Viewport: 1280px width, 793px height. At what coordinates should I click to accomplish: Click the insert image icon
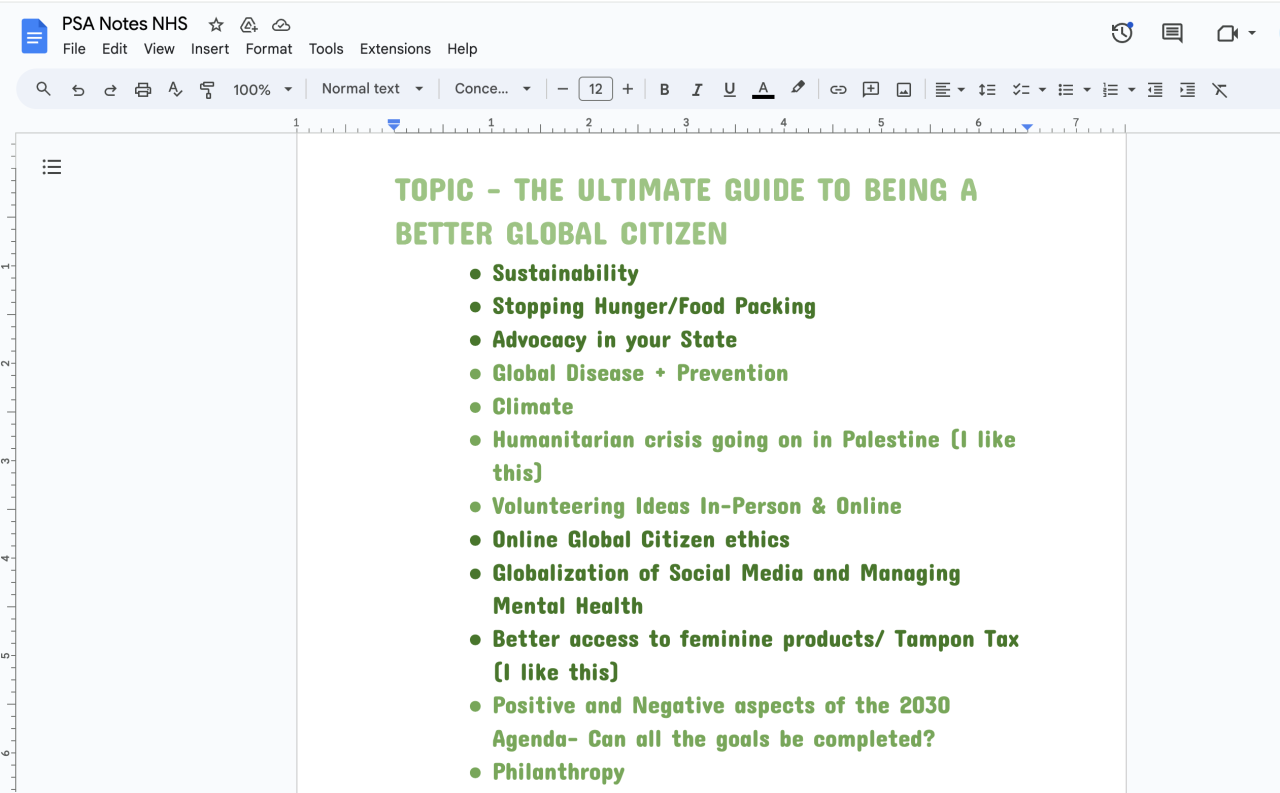point(904,90)
